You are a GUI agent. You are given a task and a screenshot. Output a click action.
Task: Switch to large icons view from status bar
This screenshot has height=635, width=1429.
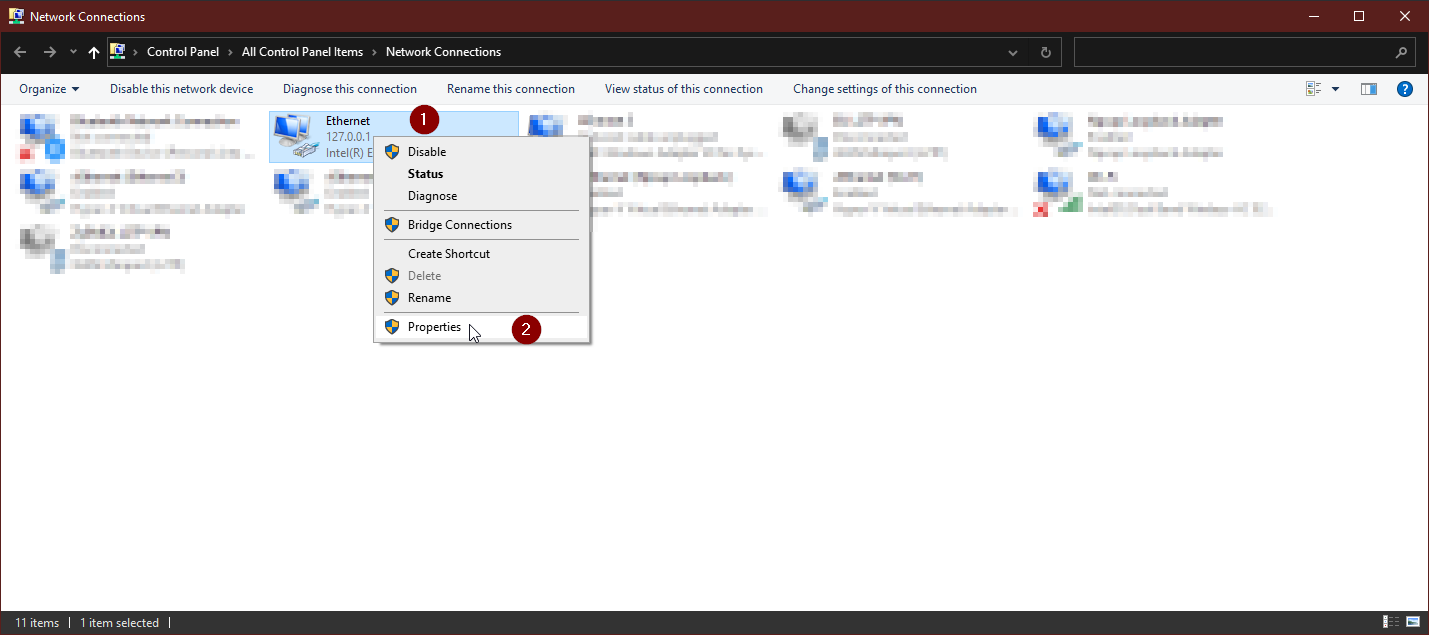[x=1412, y=622]
